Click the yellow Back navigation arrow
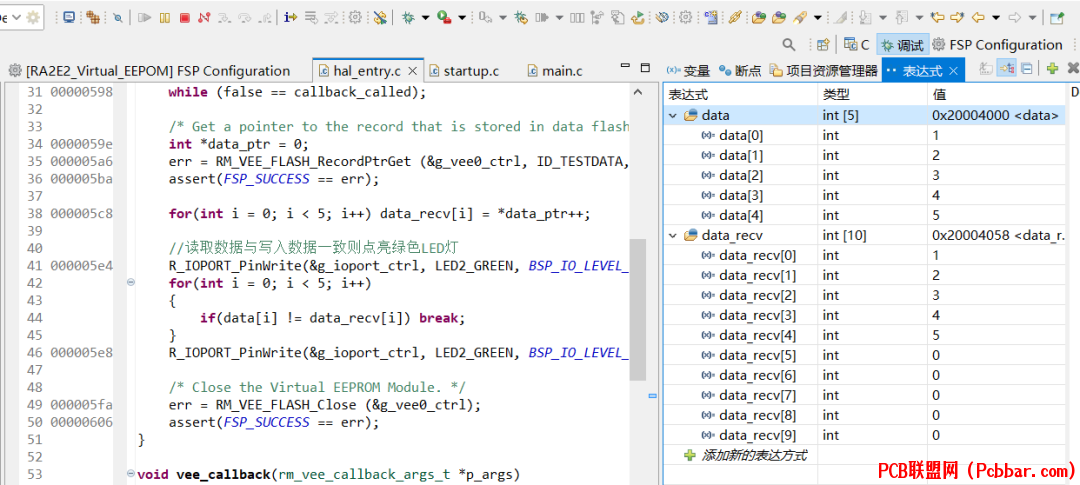The image size is (1080, 485). coord(977,18)
